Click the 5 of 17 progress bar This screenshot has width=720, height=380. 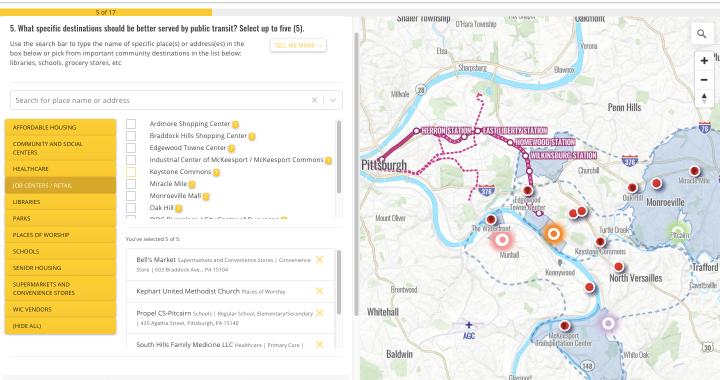[x=106, y=12]
